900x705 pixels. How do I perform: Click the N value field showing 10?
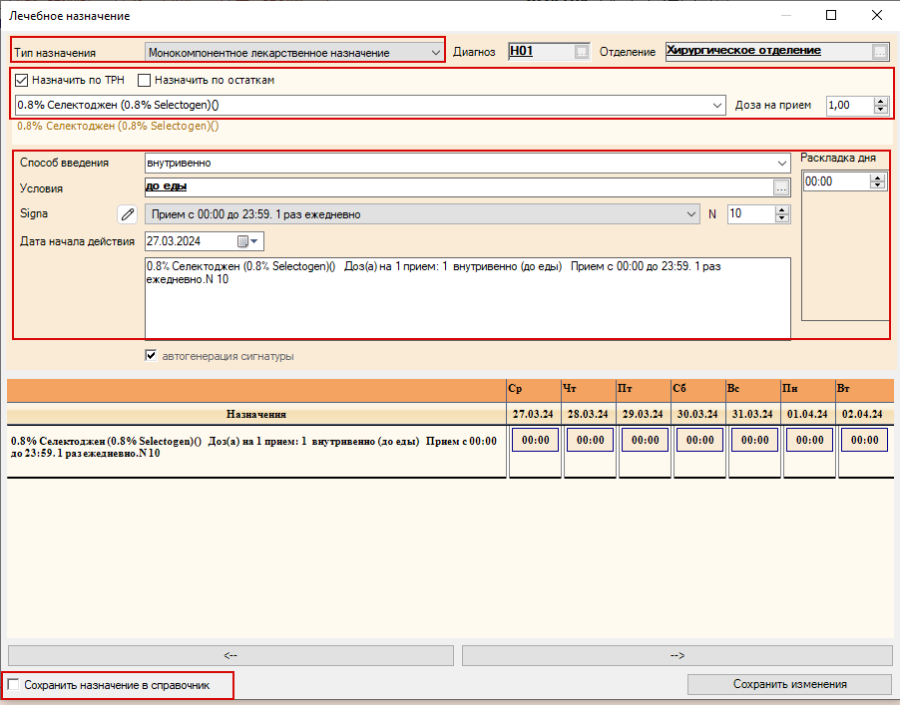pyautogui.click(x=751, y=214)
